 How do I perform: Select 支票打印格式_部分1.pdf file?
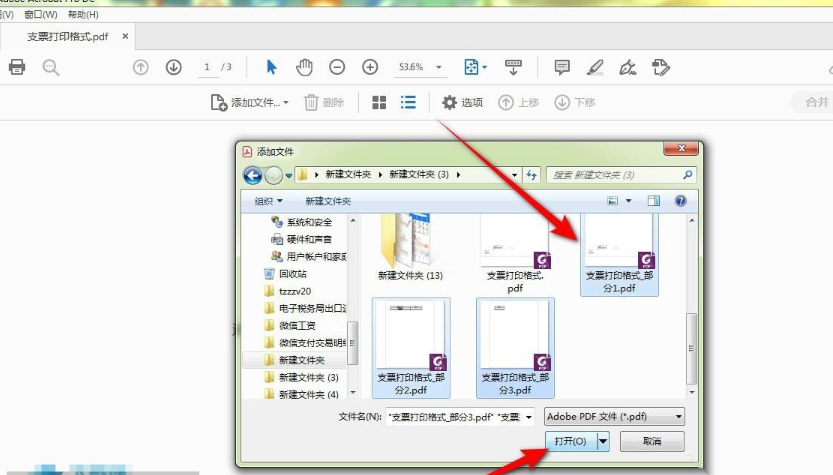(619, 254)
